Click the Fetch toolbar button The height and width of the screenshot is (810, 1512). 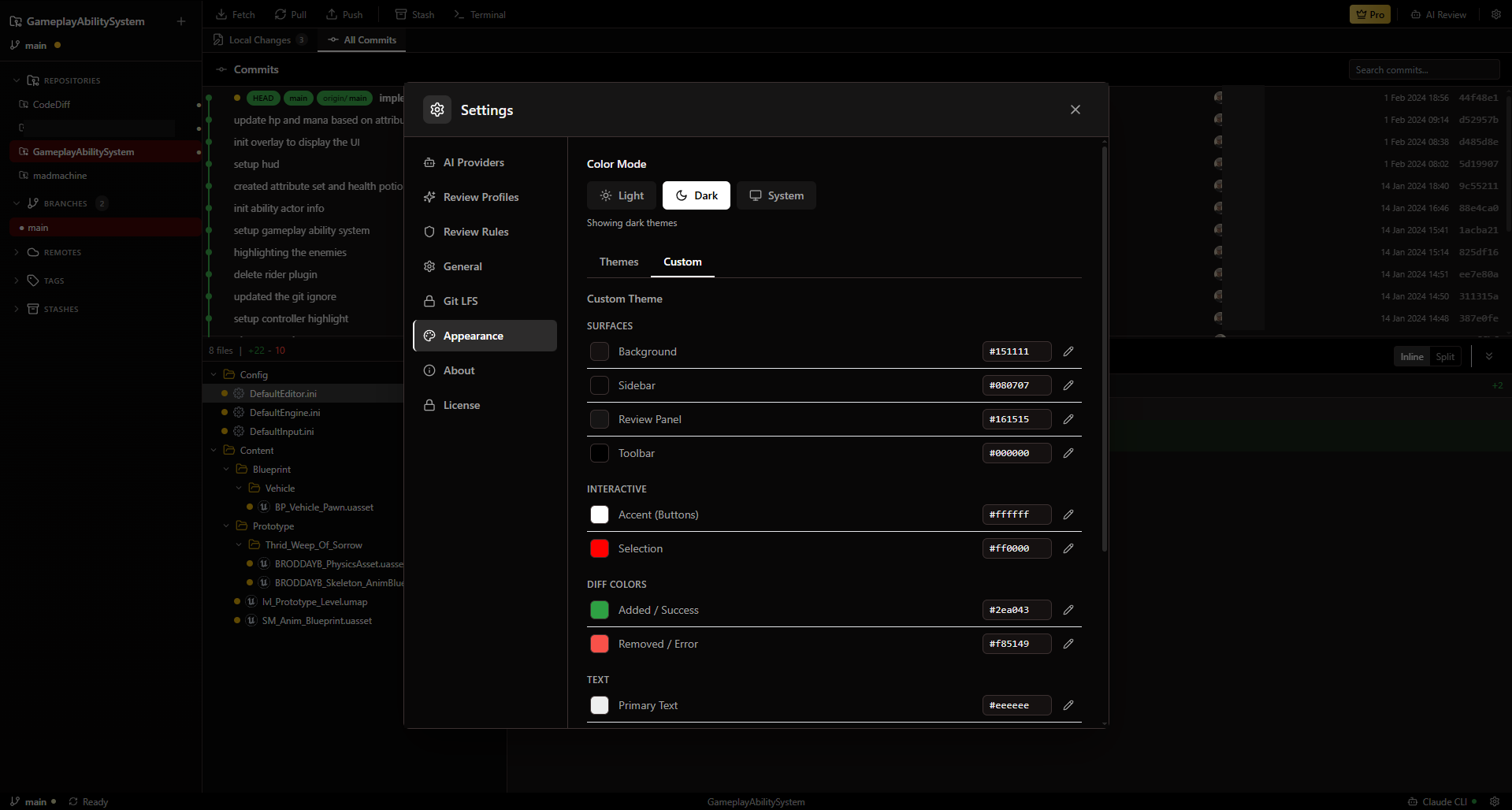[x=236, y=14]
